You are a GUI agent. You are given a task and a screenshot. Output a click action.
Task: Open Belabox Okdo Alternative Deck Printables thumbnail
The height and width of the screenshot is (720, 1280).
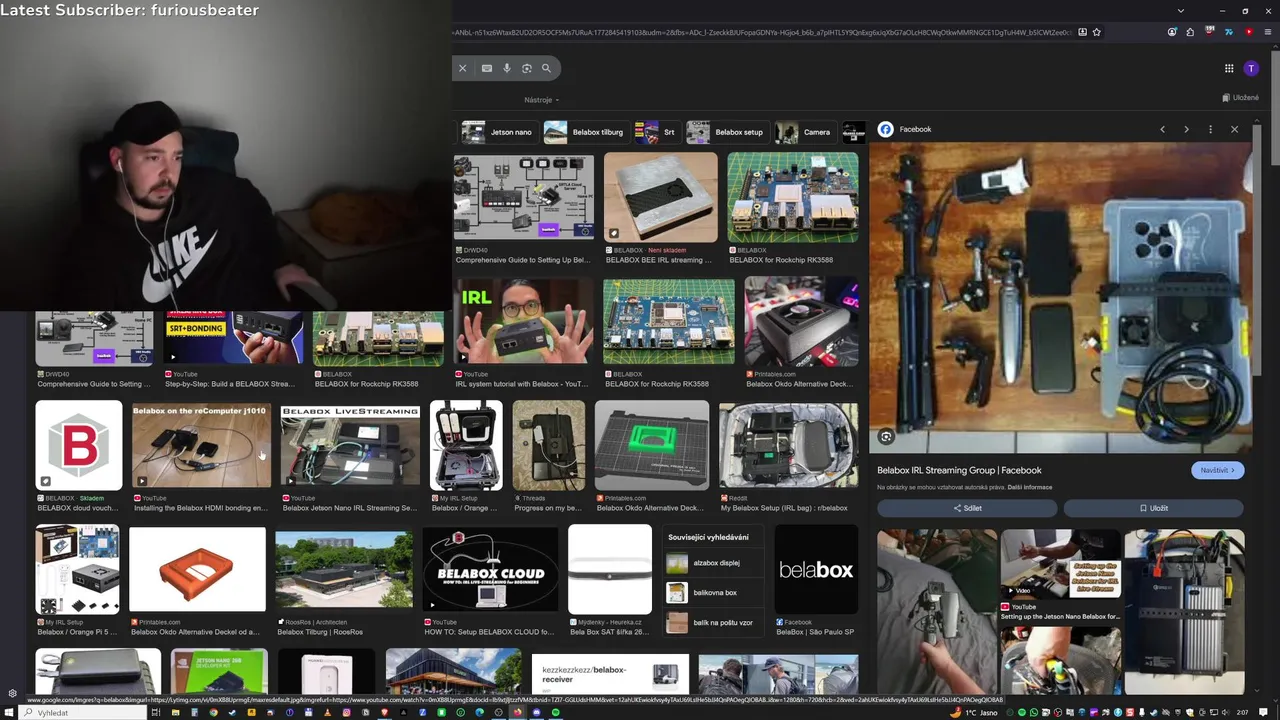click(801, 321)
